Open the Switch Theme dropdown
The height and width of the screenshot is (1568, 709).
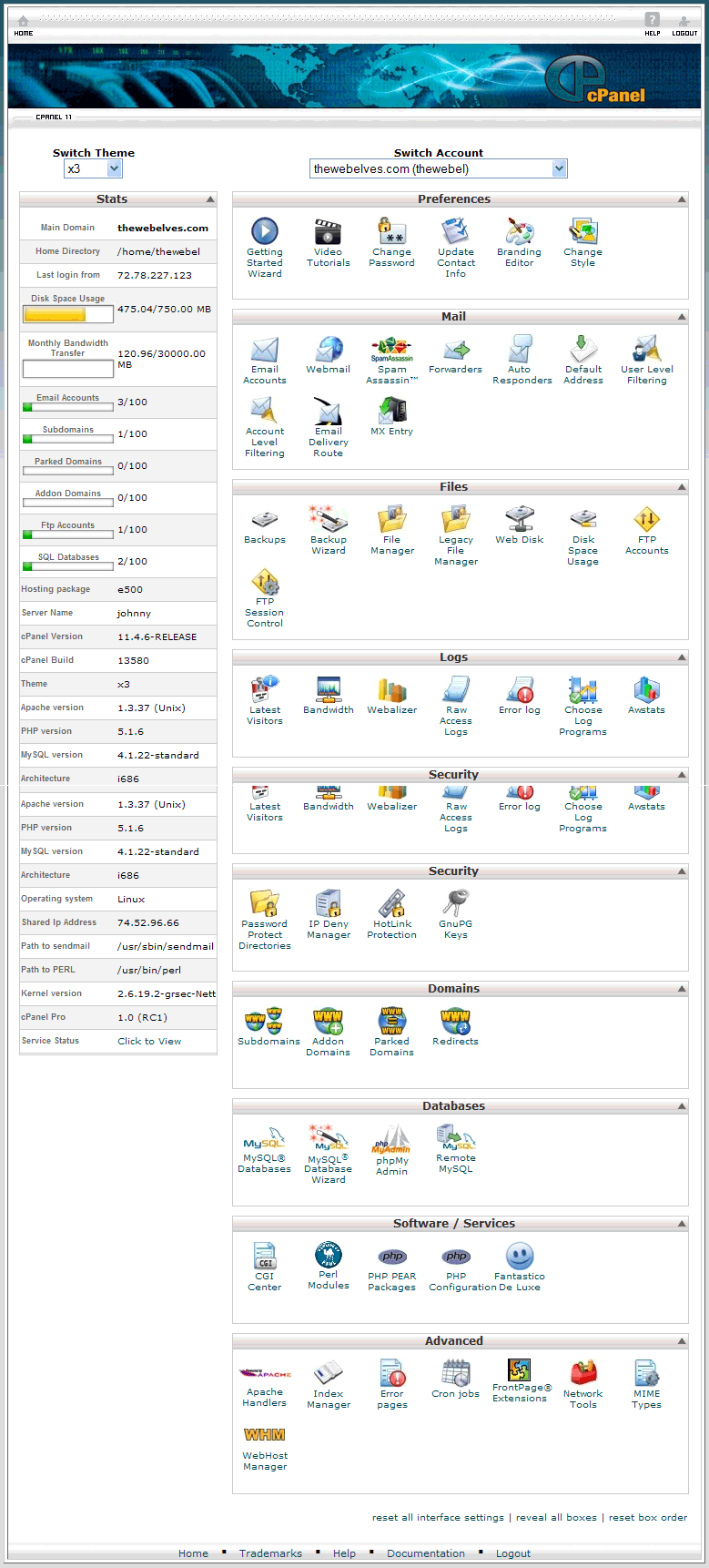(x=93, y=168)
